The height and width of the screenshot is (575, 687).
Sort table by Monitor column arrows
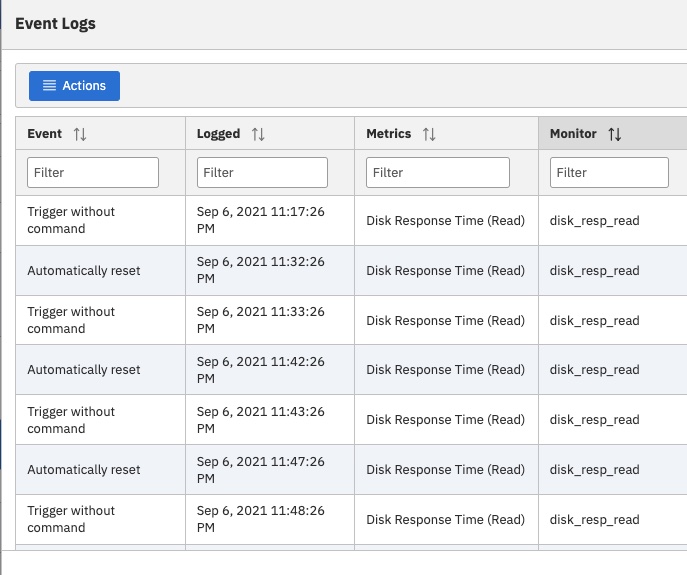[x=615, y=134]
